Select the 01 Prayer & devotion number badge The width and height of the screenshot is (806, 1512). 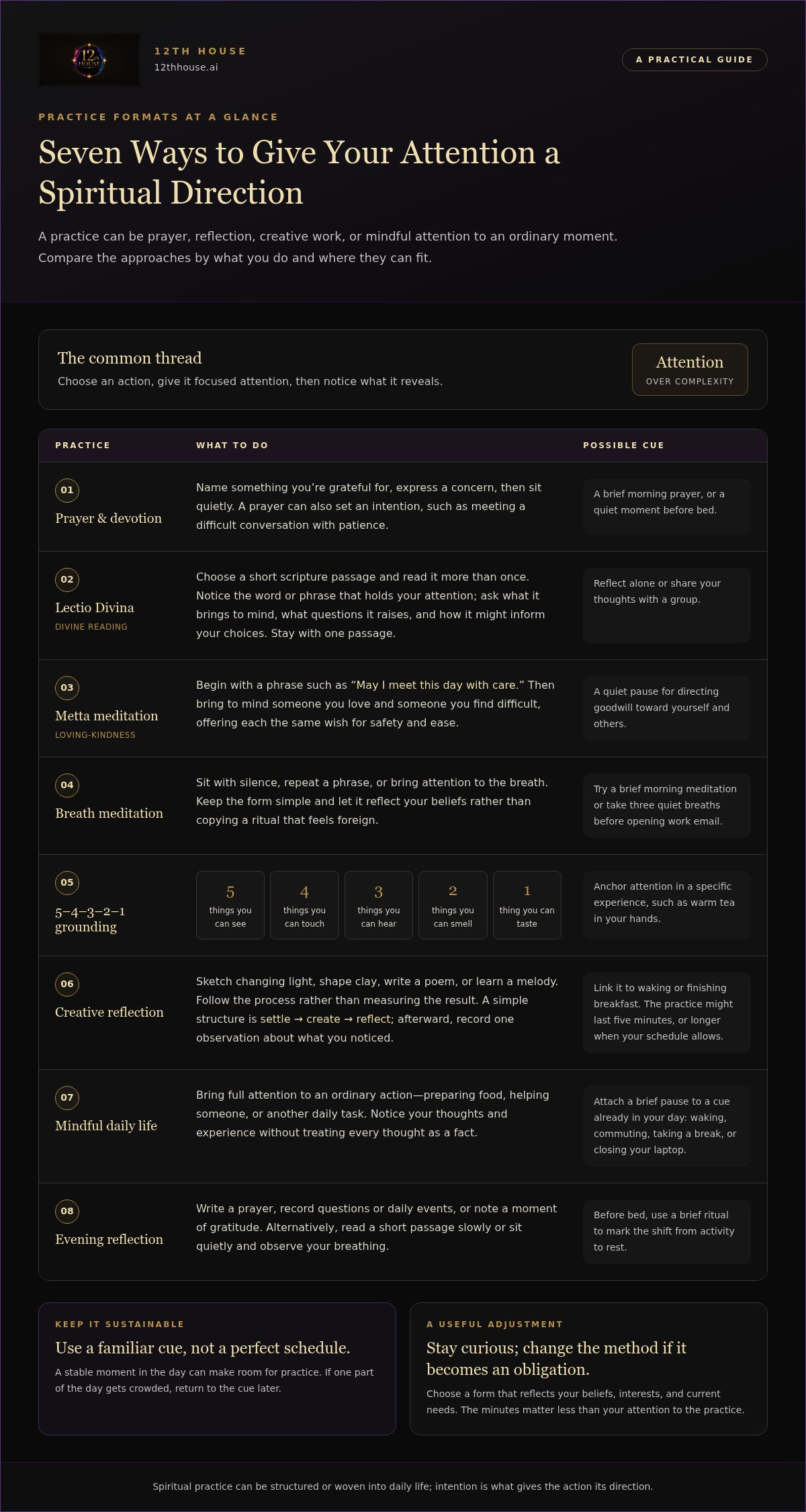[x=67, y=490]
